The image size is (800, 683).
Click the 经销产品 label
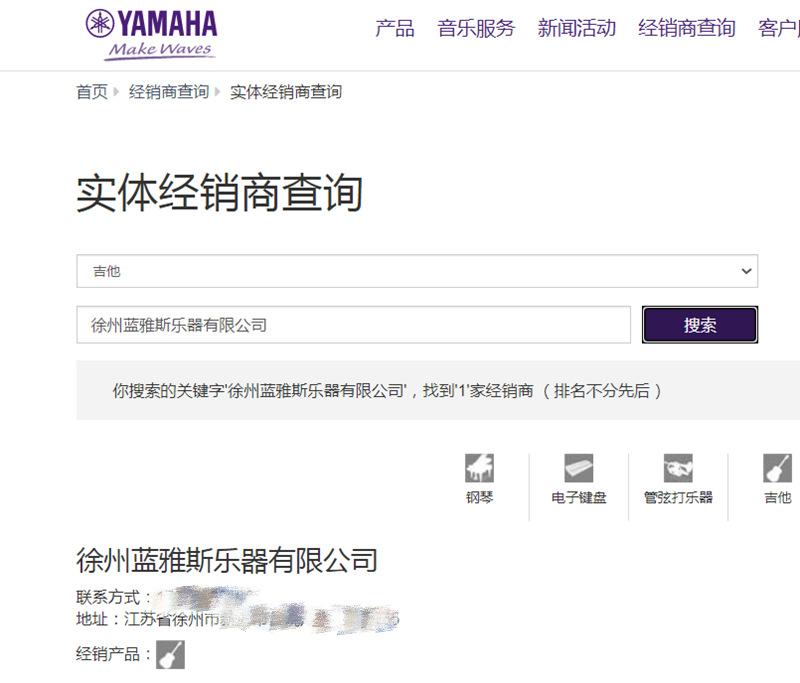point(113,654)
